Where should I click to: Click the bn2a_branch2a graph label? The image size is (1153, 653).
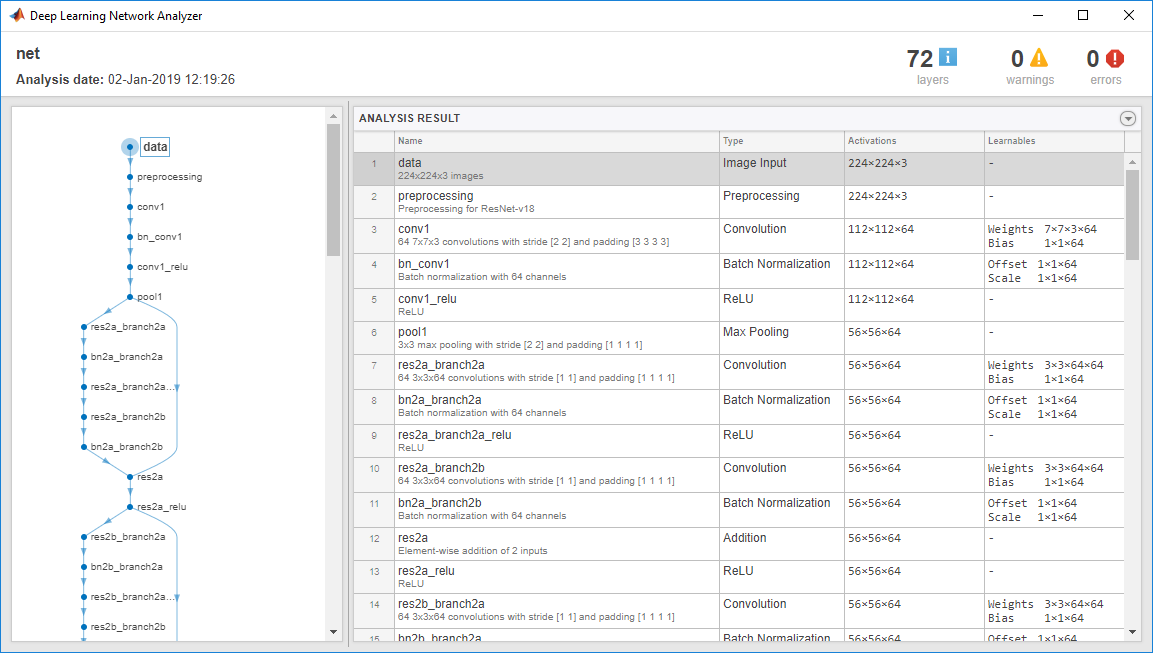click(126, 357)
